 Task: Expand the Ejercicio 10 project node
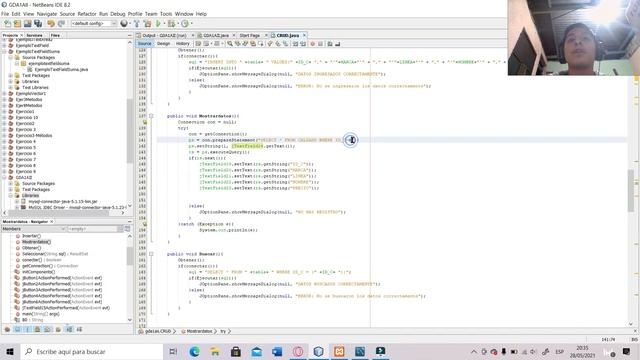tap(4, 118)
